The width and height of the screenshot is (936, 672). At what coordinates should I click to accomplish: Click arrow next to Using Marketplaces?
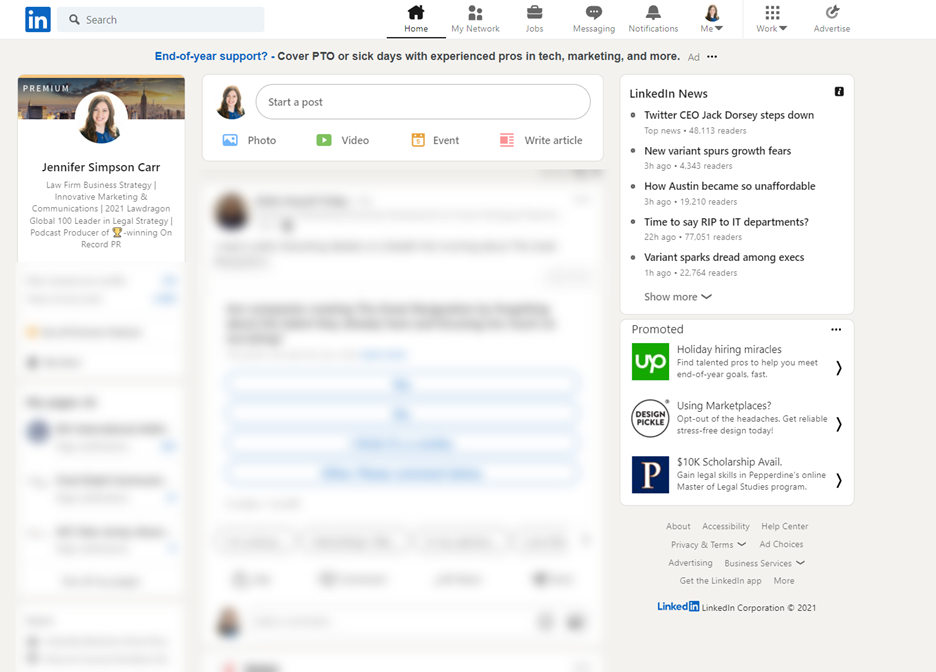[839, 424]
